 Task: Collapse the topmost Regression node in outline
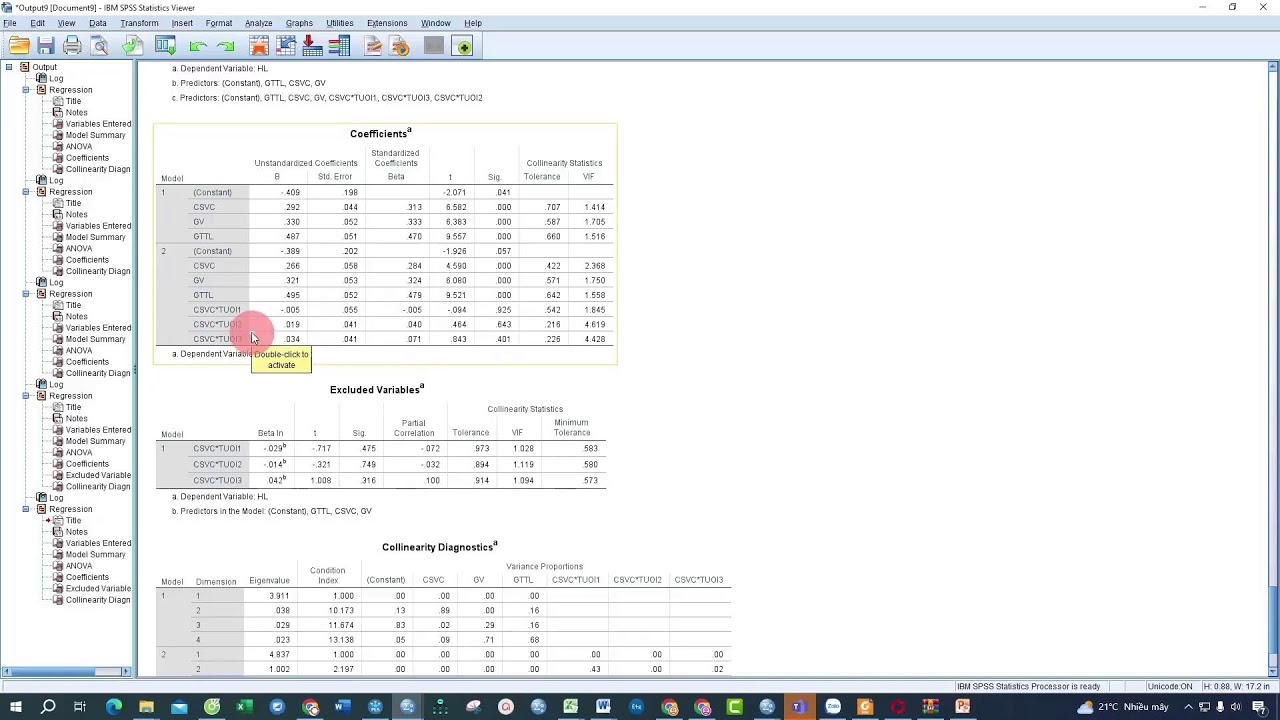tap(27, 90)
